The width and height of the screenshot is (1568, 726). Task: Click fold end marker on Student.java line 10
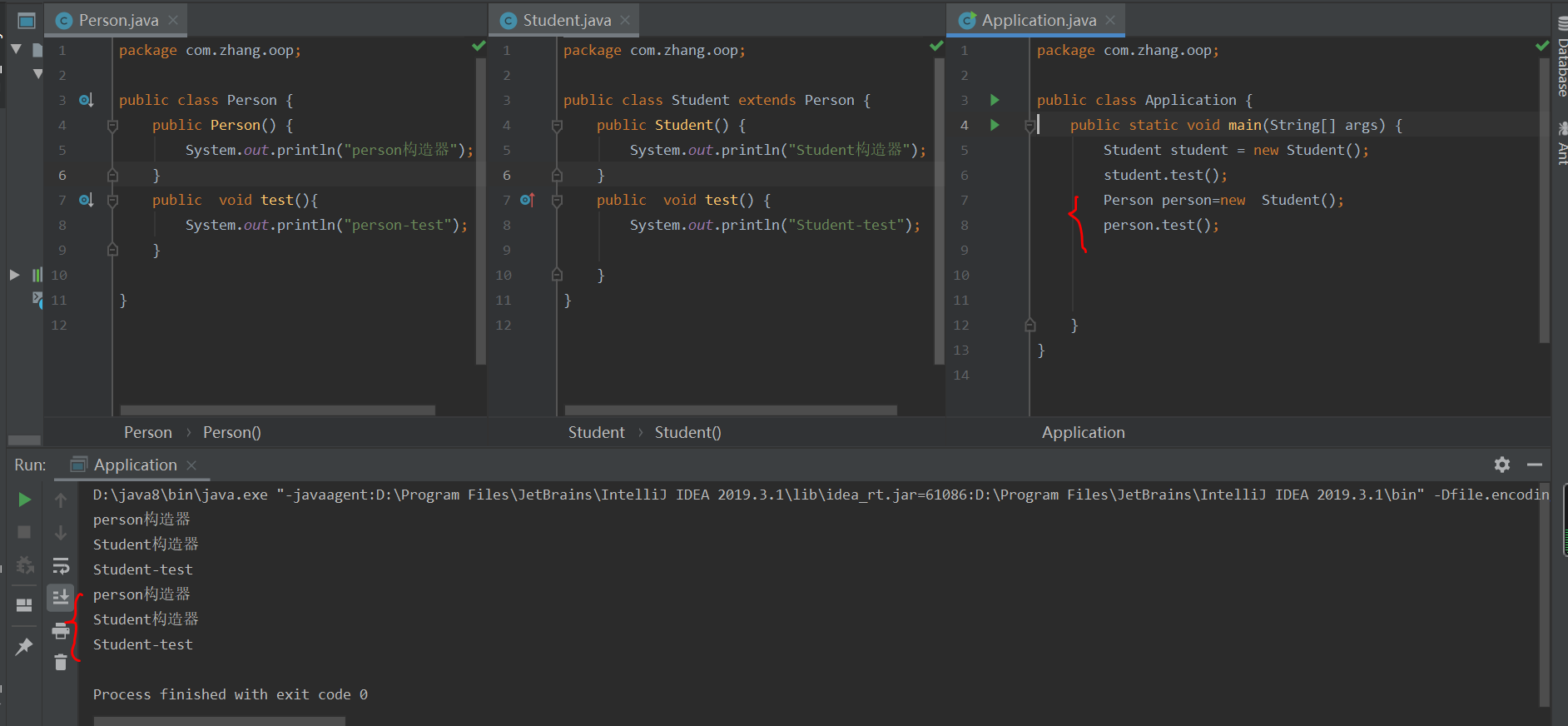(557, 275)
